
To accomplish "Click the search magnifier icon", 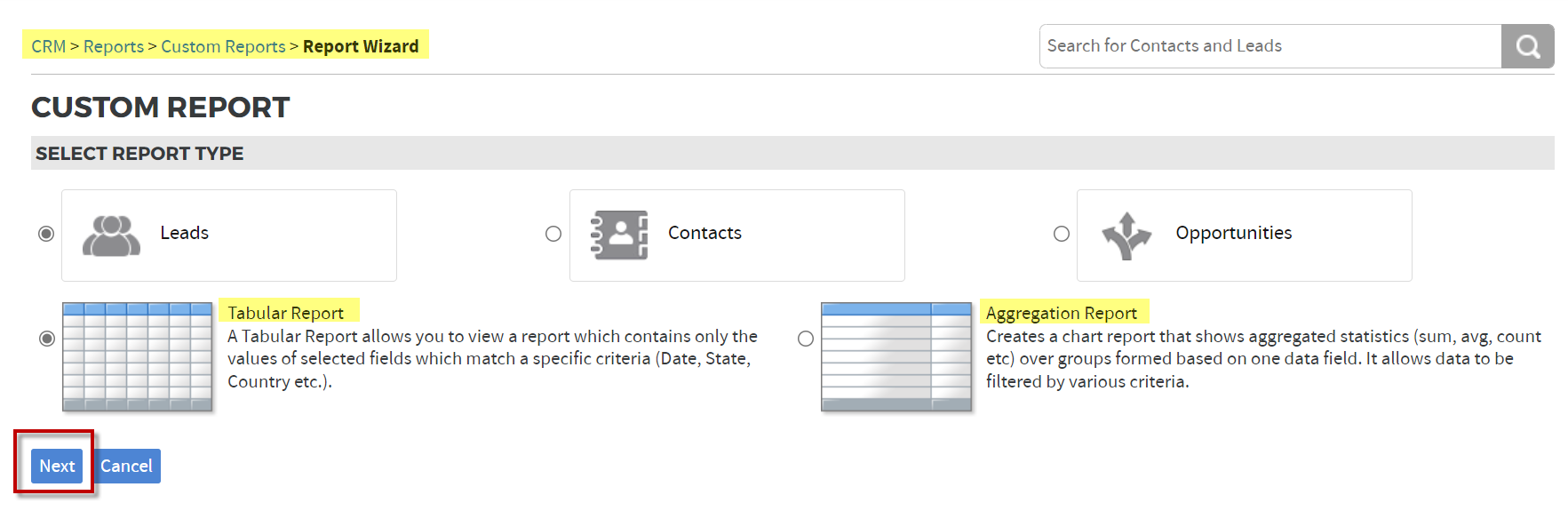I will [1527, 46].
